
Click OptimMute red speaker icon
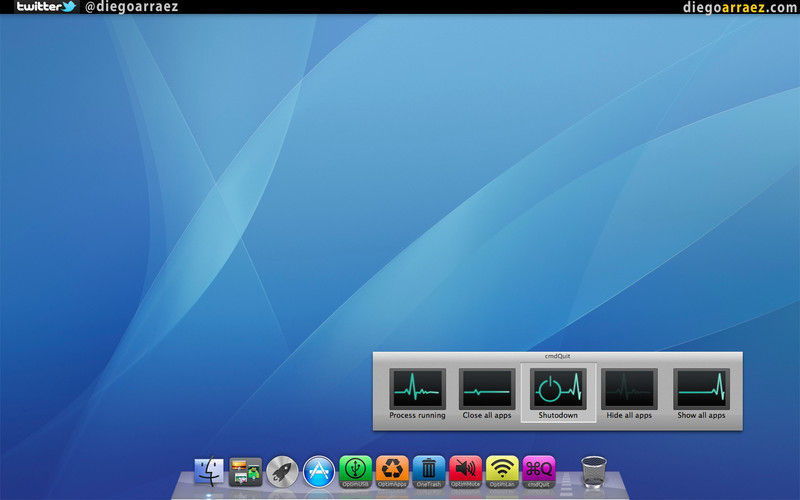click(x=465, y=469)
